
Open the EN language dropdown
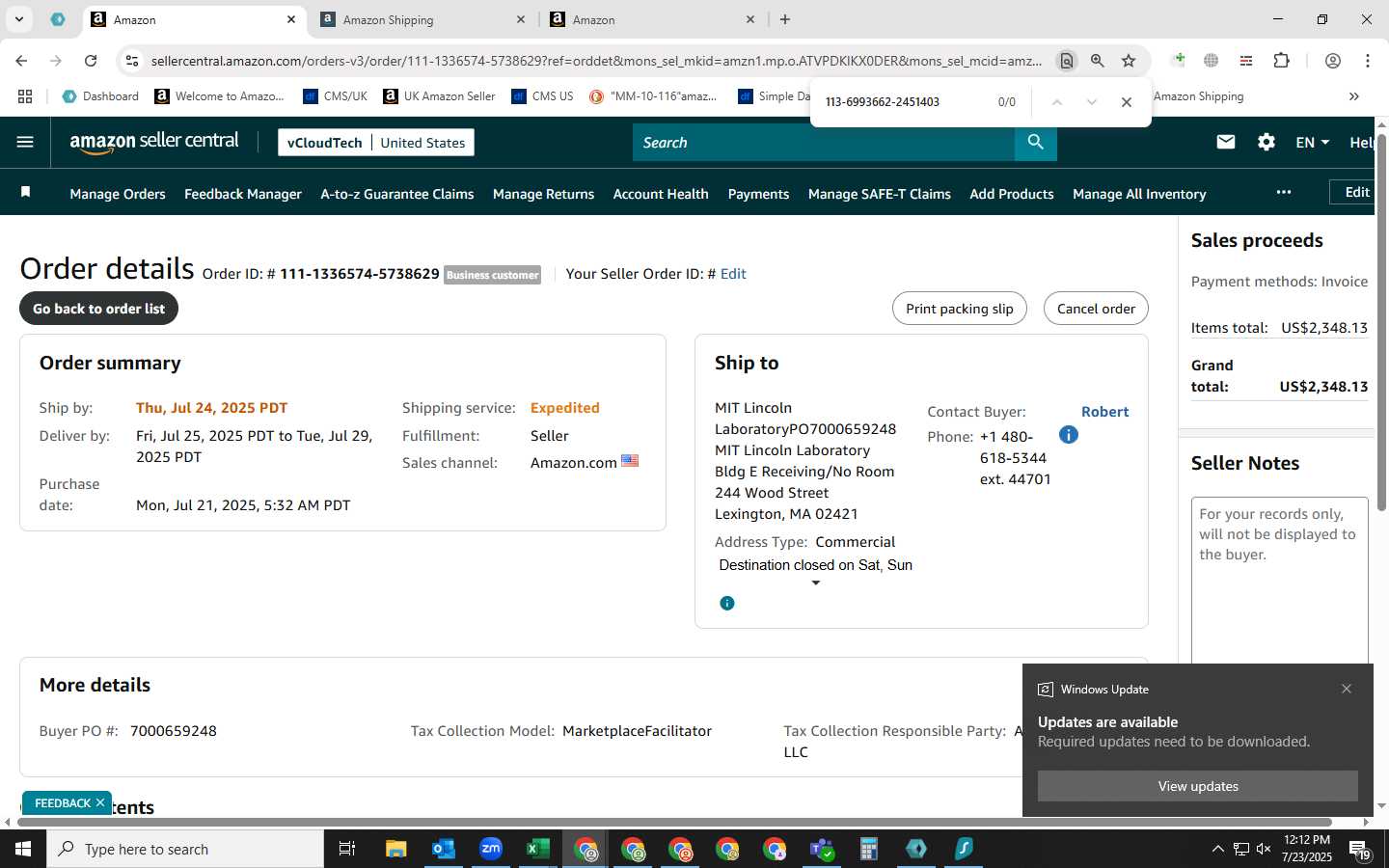click(x=1313, y=142)
